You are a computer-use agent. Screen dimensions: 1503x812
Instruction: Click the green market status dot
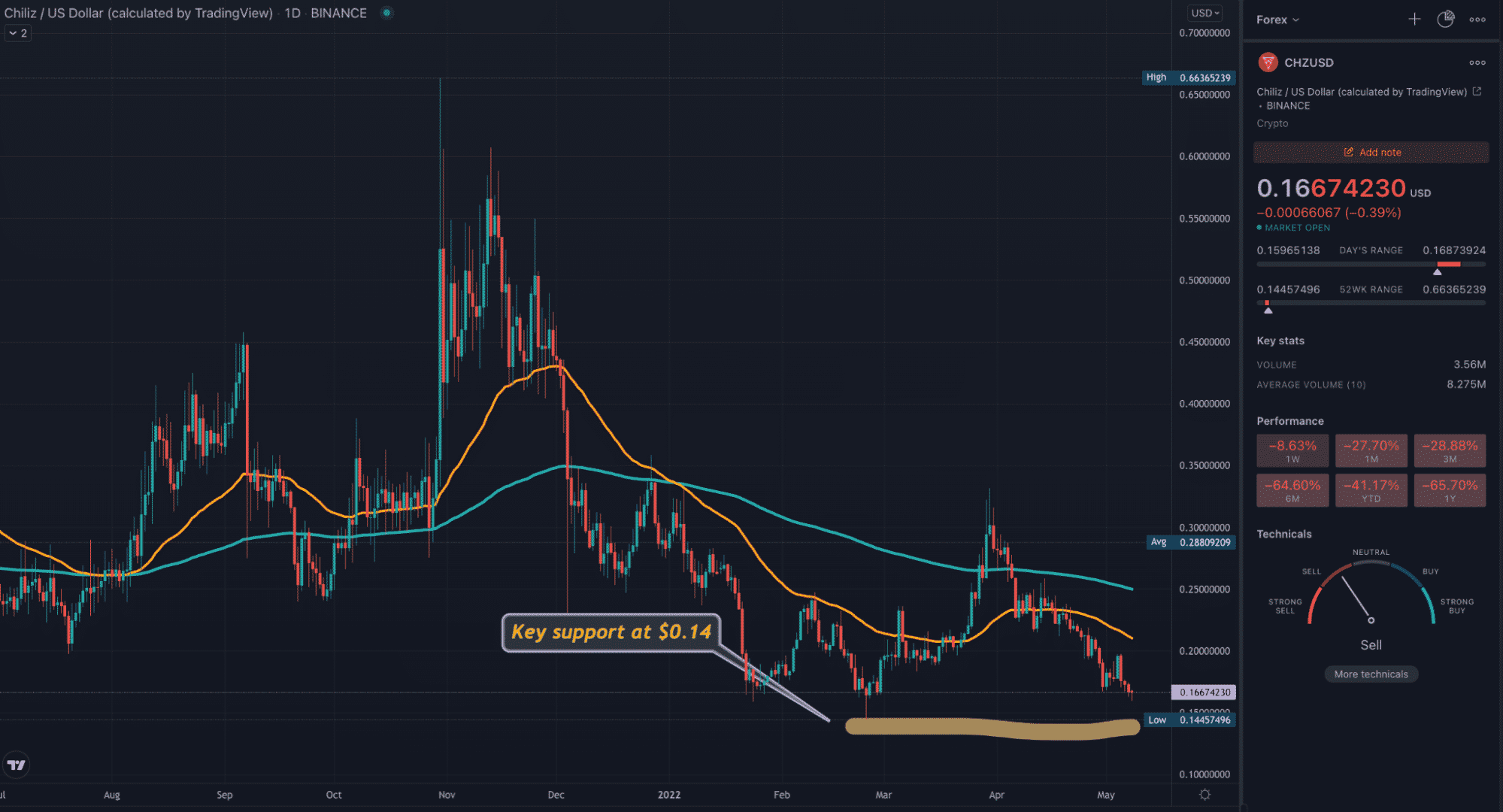pyautogui.click(x=386, y=13)
